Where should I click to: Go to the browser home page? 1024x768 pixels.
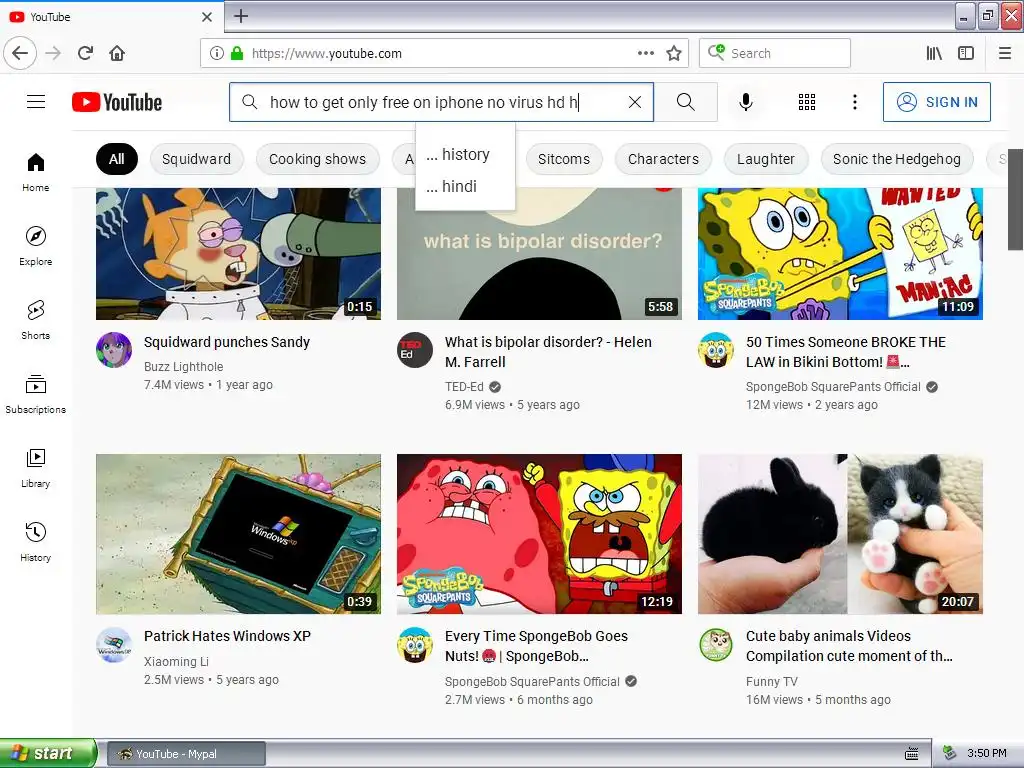tap(117, 53)
